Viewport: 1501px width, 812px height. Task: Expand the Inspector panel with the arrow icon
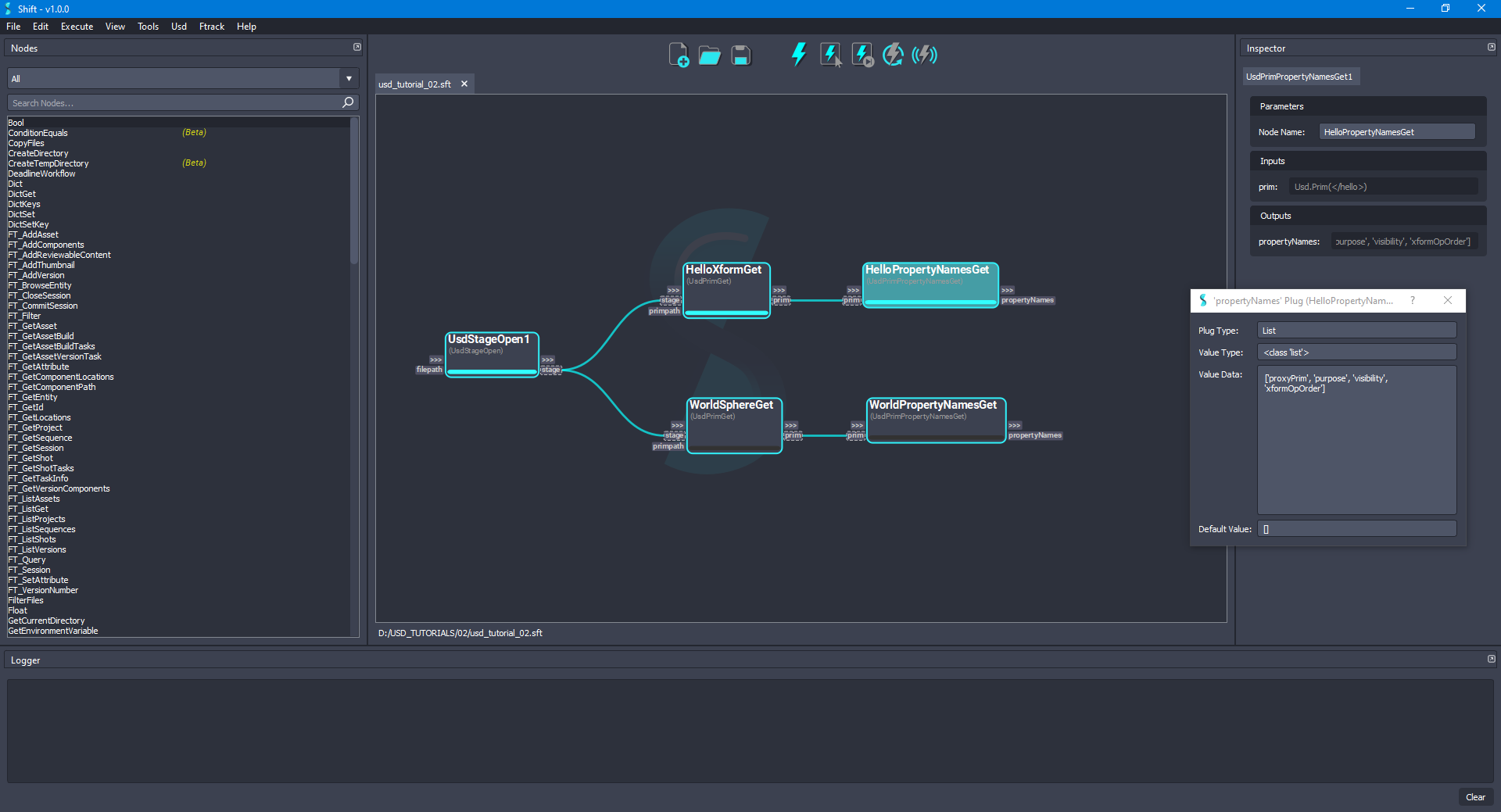(x=1490, y=47)
